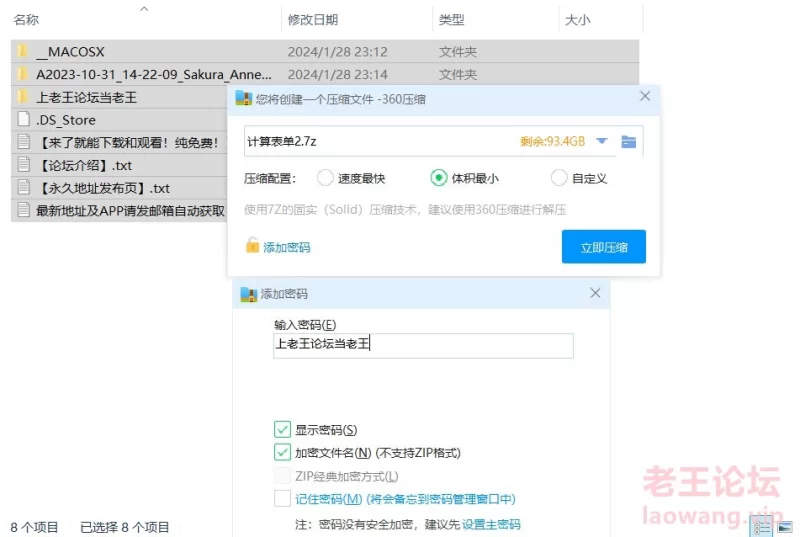Click the 添加密码 dialog title icon

click(249, 294)
